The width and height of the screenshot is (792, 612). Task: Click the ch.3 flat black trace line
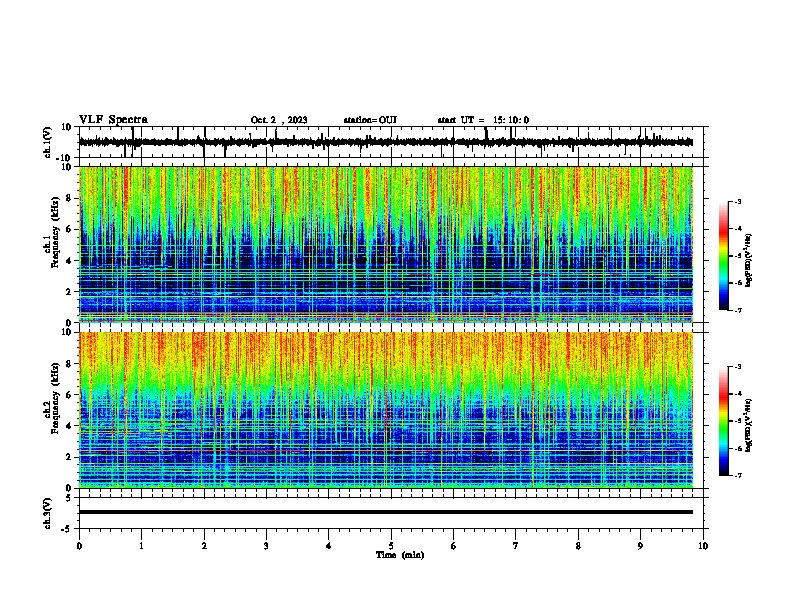click(386, 512)
